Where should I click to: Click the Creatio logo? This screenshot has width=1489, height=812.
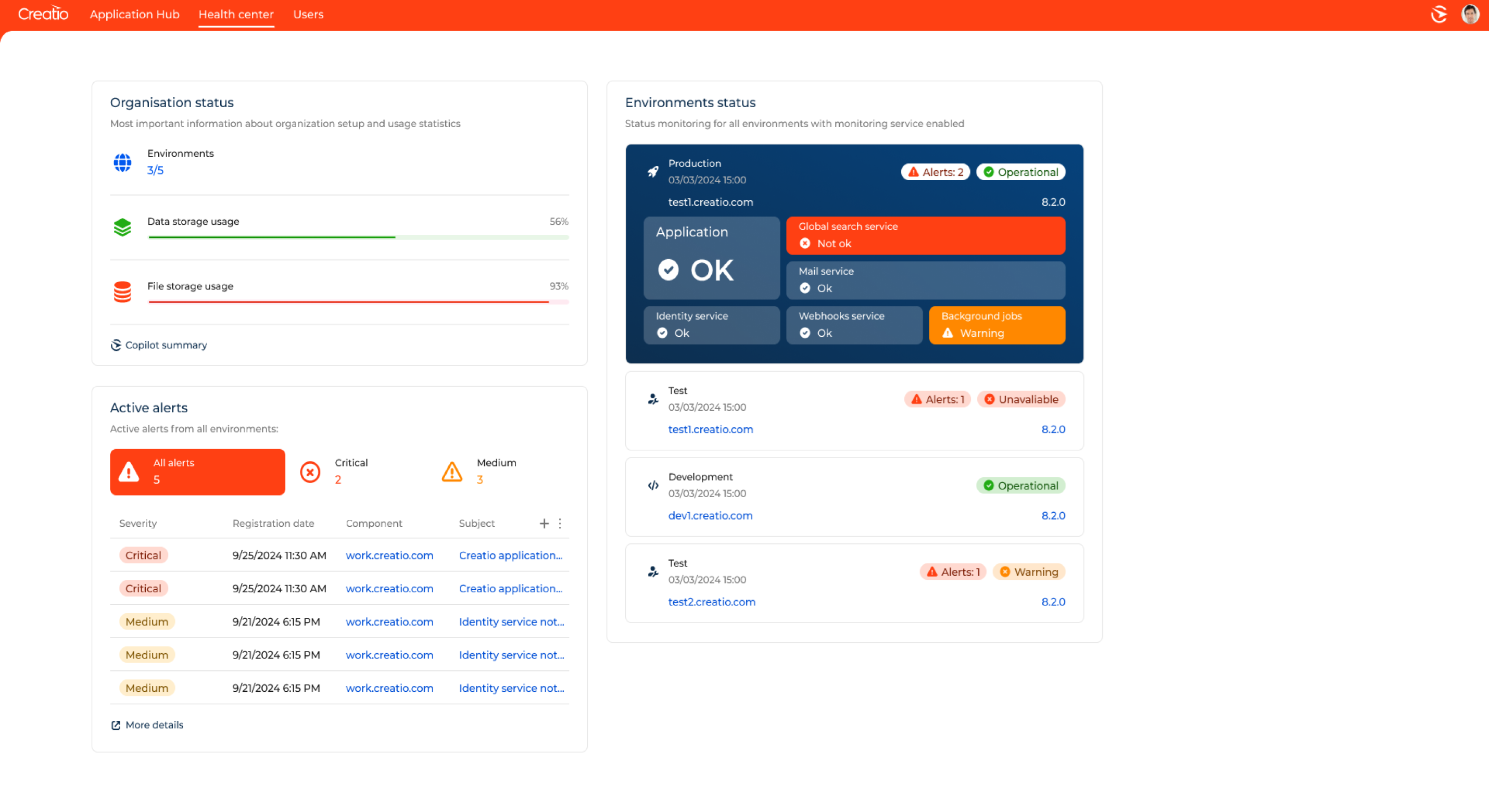point(43,14)
